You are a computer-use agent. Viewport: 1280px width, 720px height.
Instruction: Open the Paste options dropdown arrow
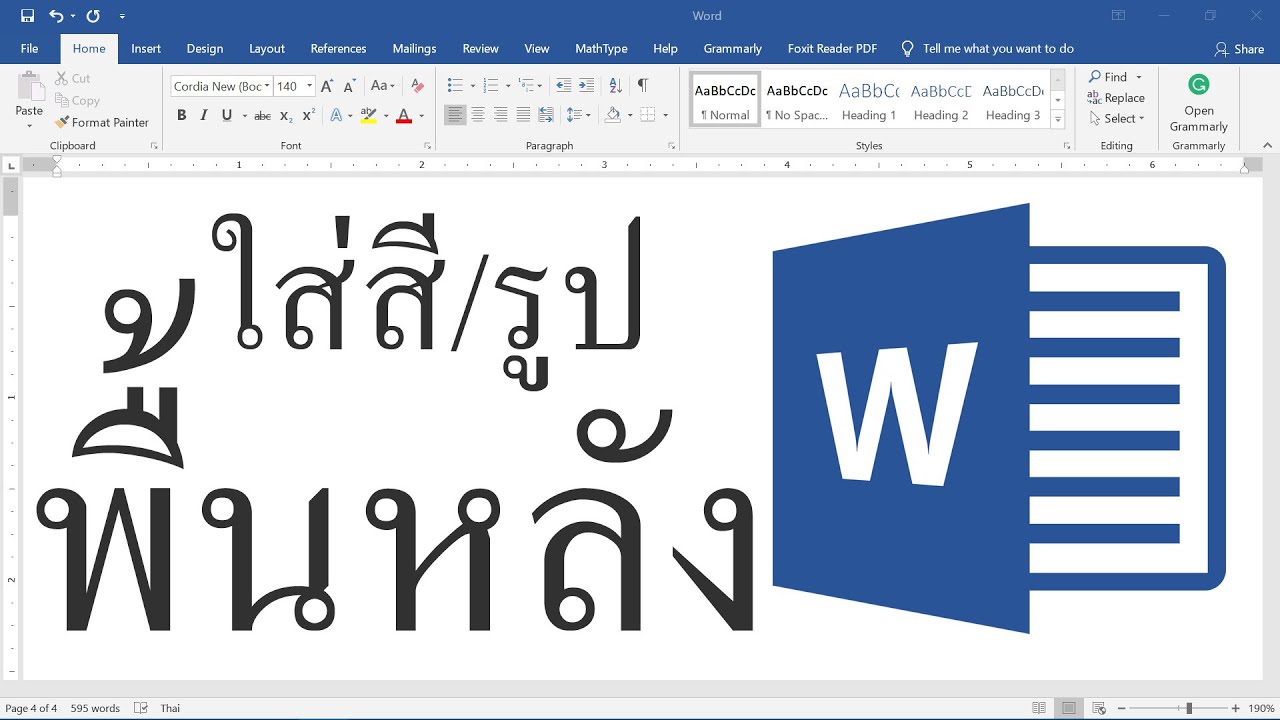click(29, 125)
